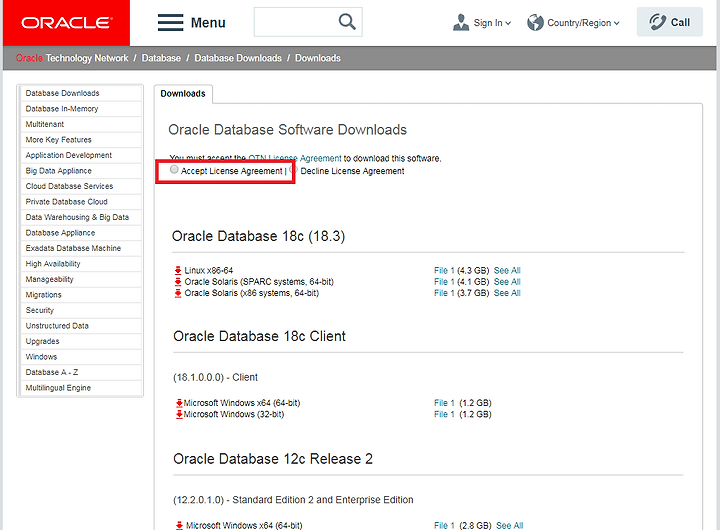Click download arrow icon beside Linux x86-64
This screenshot has height=530, width=720.
coord(178,270)
